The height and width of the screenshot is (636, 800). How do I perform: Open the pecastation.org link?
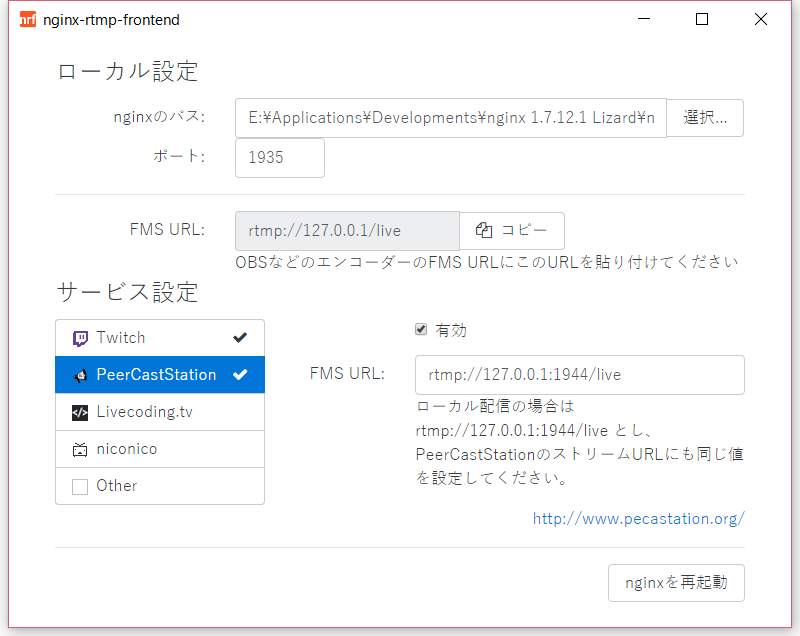638,519
